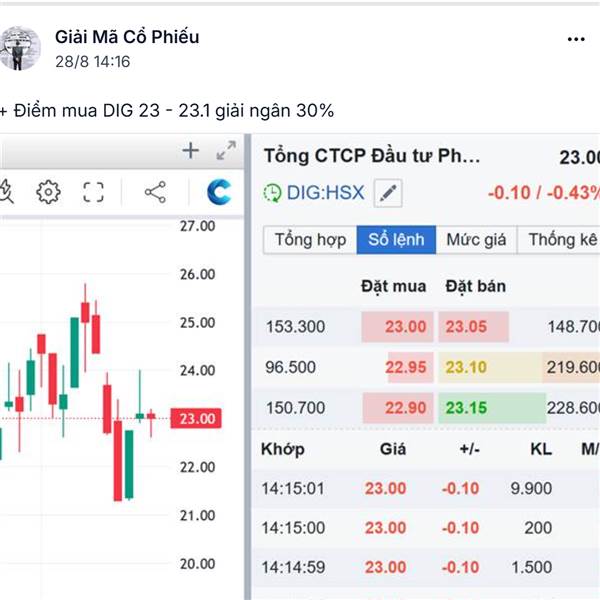The height and width of the screenshot is (600, 600).
Task: Click the green 23.15 ask price cell
Action: click(x=466, y=407)
